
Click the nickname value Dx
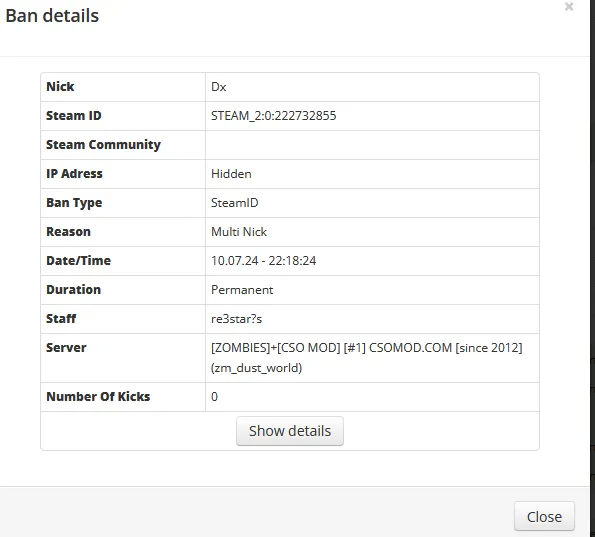point(219,87)
